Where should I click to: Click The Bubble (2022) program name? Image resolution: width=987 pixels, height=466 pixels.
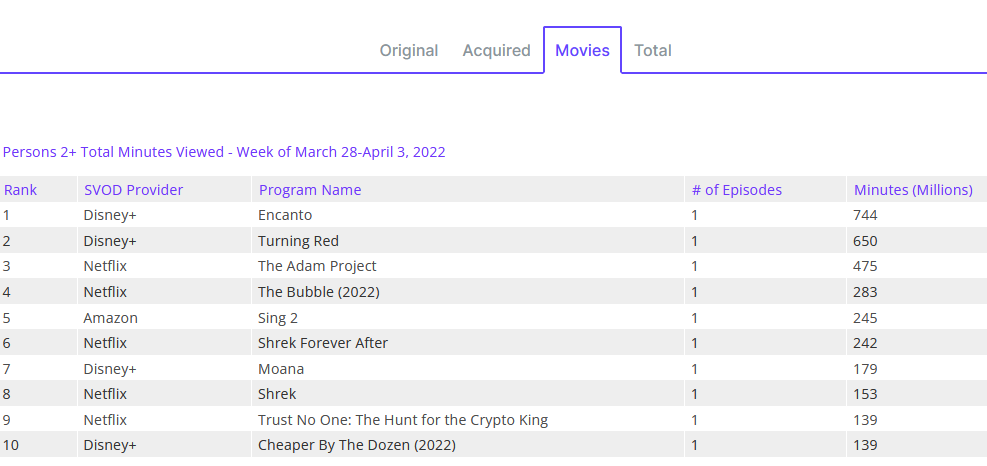click(x=318, y=292)
